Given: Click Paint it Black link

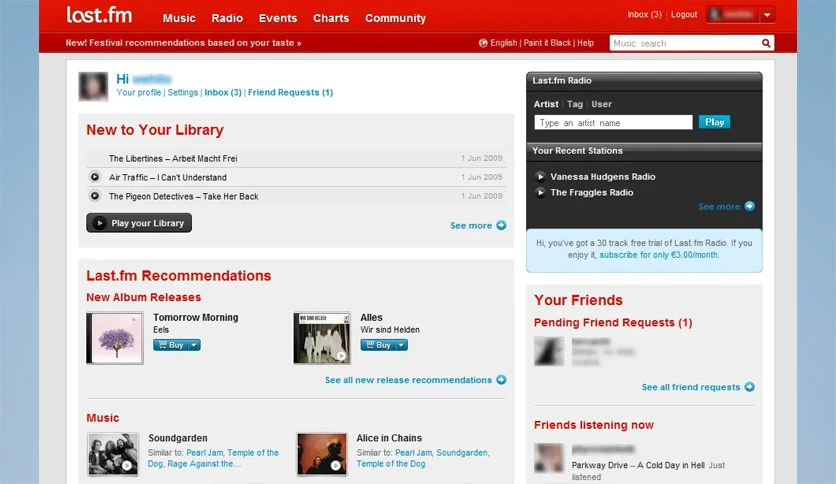Looking at the screenshot, I should tap(547, 43).
